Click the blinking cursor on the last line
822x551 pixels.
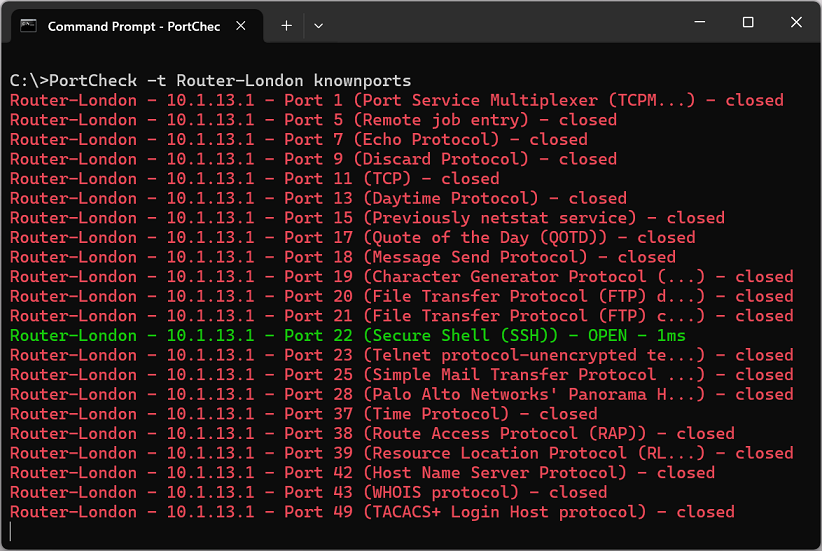12,531
